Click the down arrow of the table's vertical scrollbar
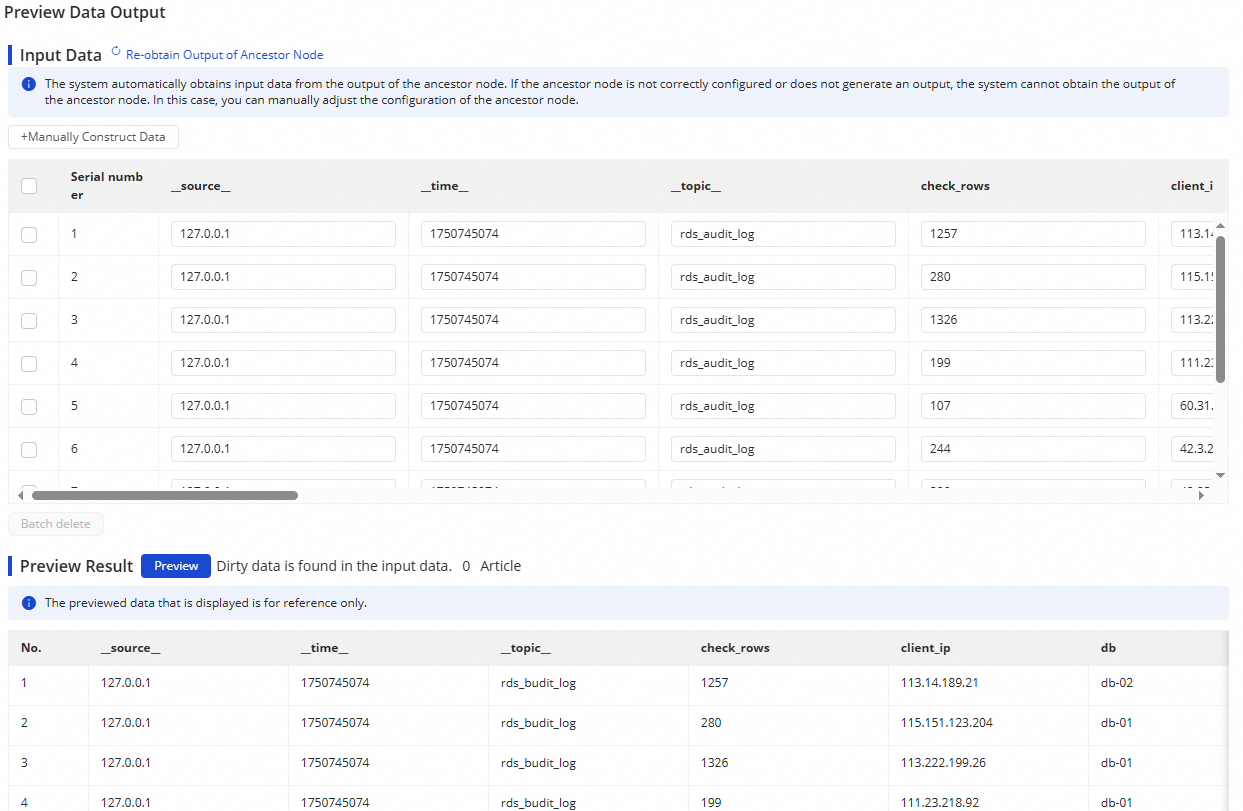 click(1220, 475)
